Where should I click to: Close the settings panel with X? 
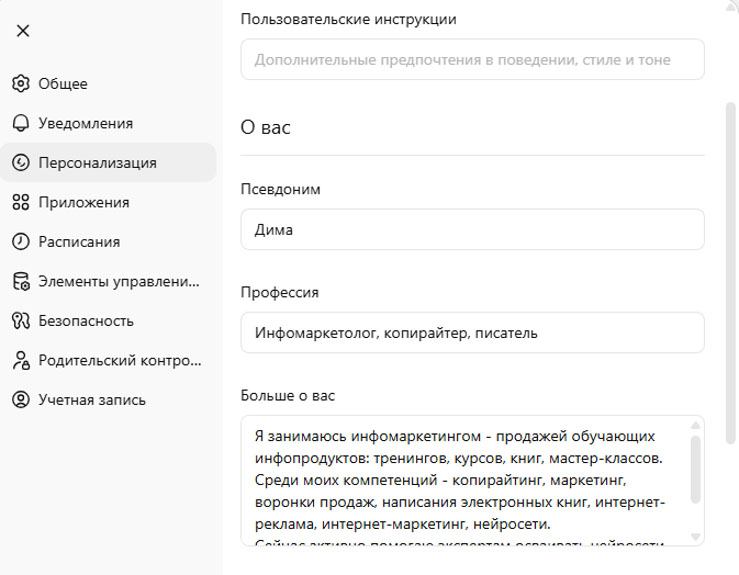tap(23, 31)
